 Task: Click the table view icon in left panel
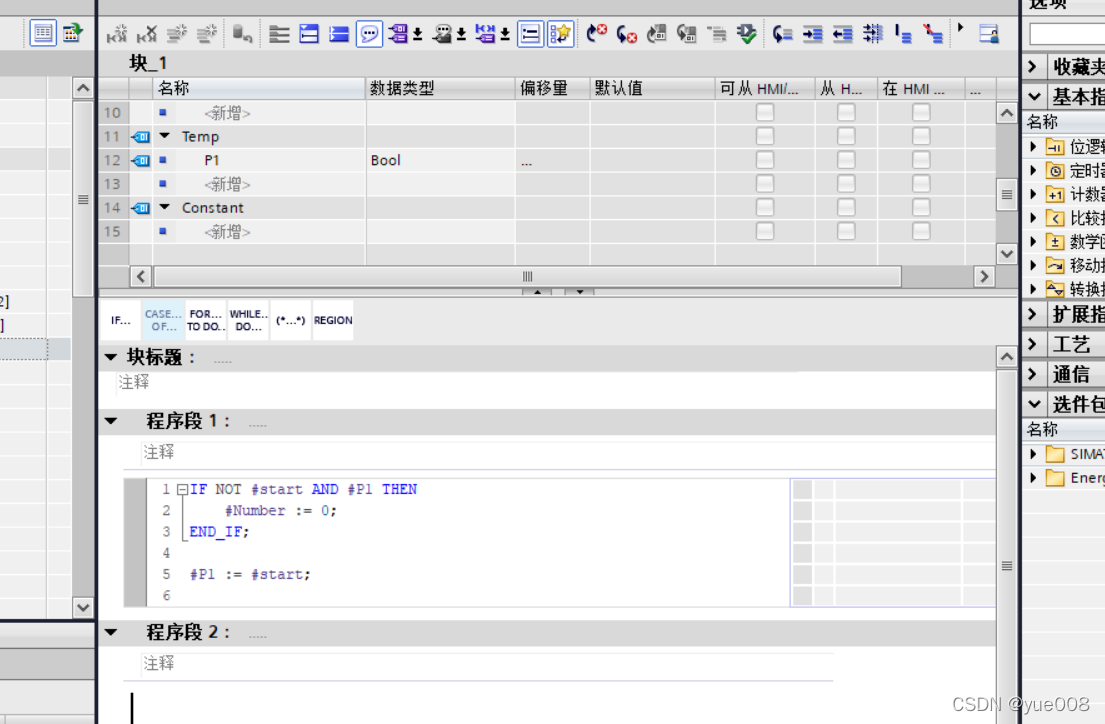pos(42,33)
